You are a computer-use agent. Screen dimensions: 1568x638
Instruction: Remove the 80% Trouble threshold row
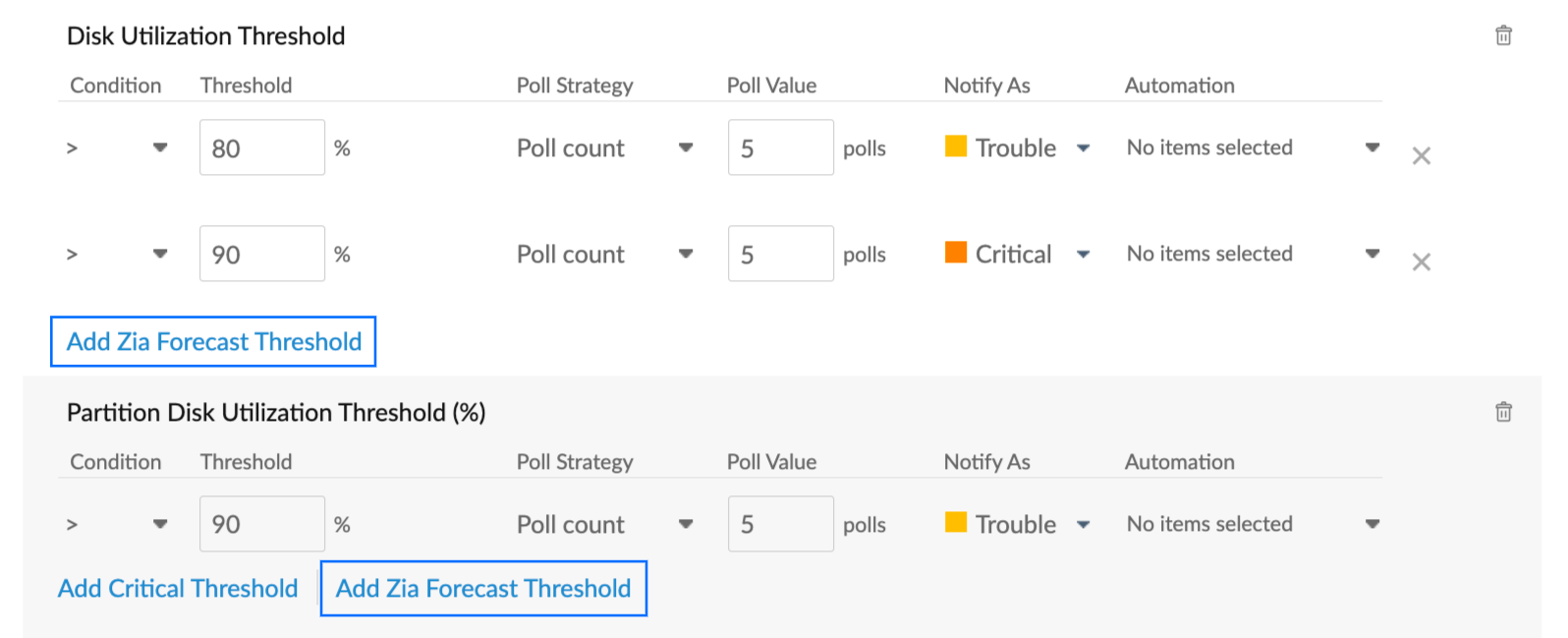coord(1421,154)
